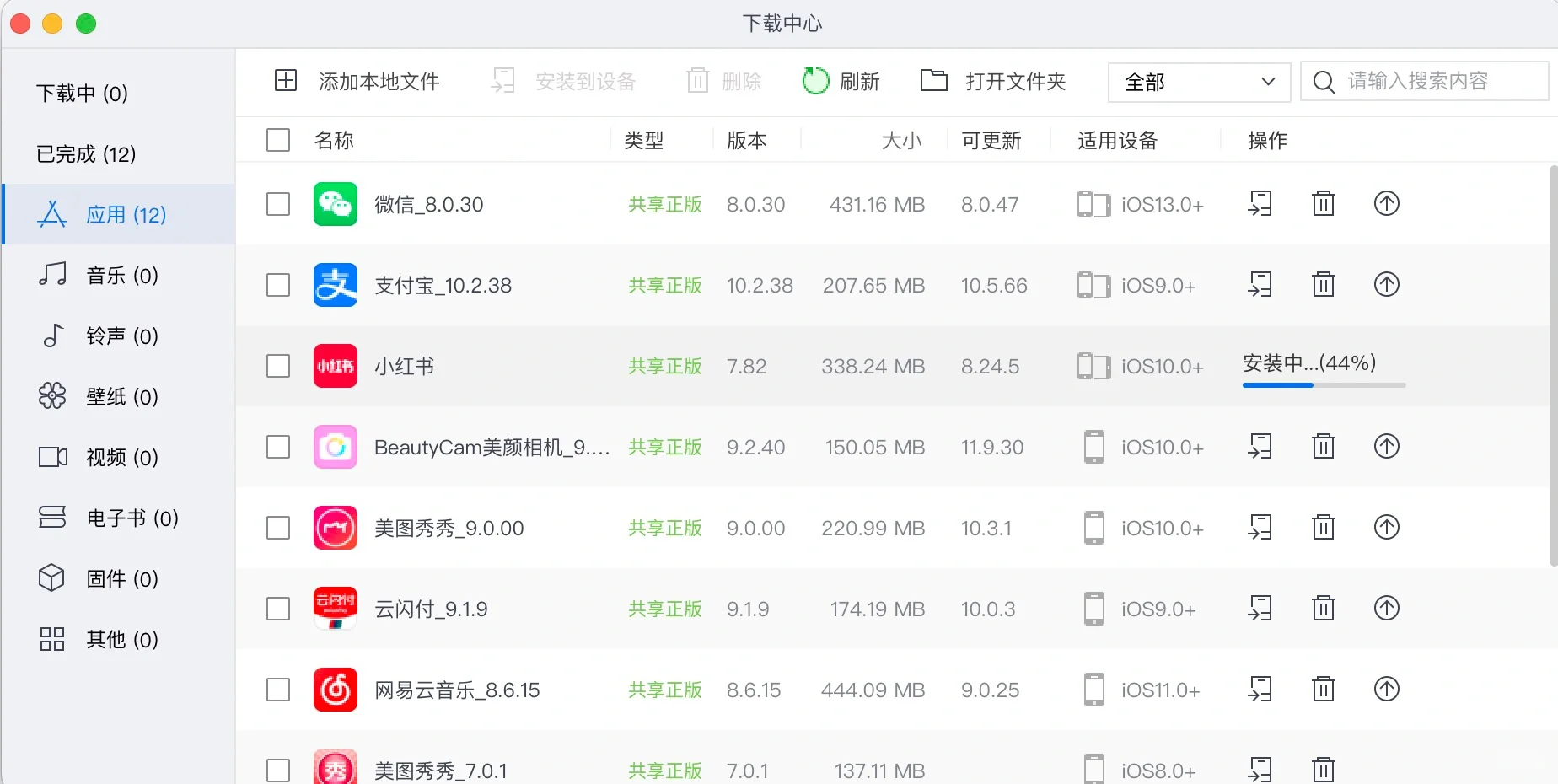The image size is (1558, 784).
Task: Switch to the 已完成 tab
Action: (x=85, y=153)
